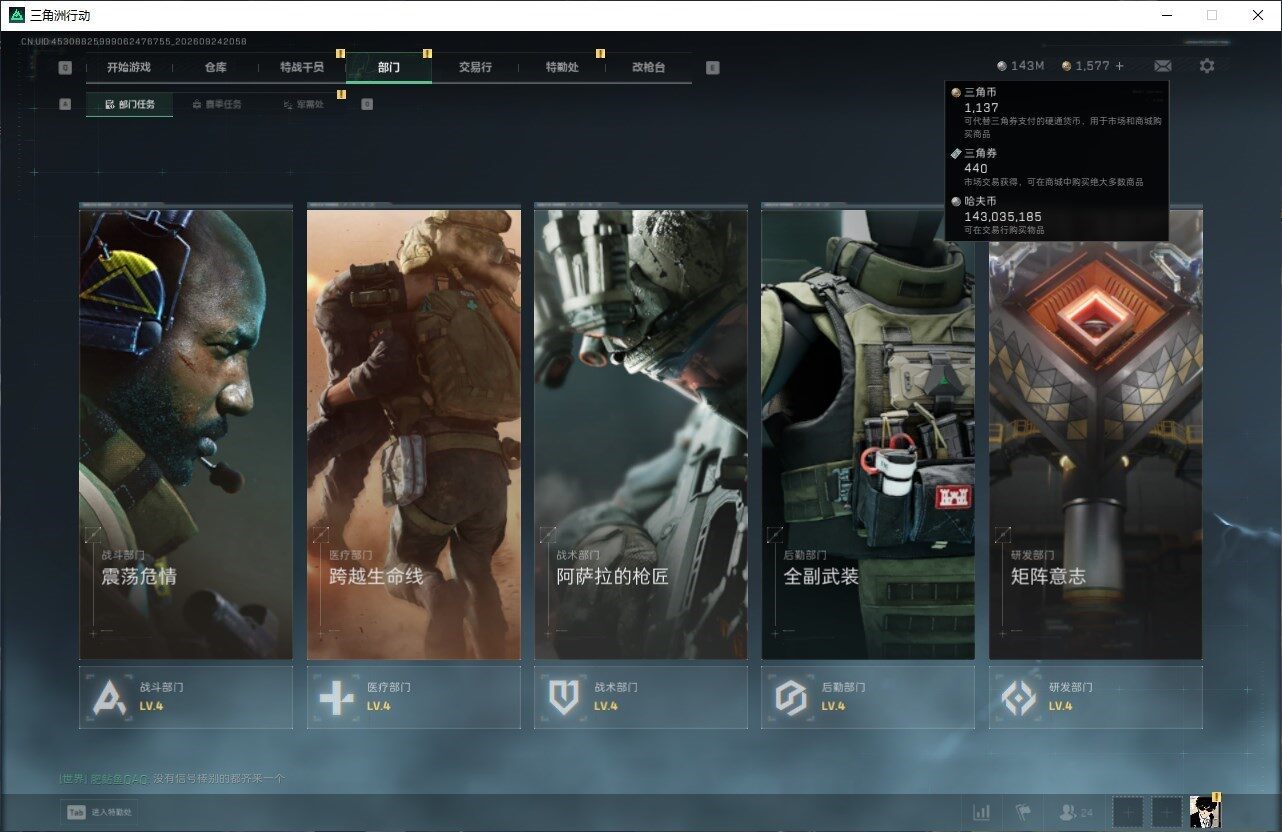The image size is (1282, 832).
Task: Click the 医疗部门 cross icon
Action: coord(336,697)
